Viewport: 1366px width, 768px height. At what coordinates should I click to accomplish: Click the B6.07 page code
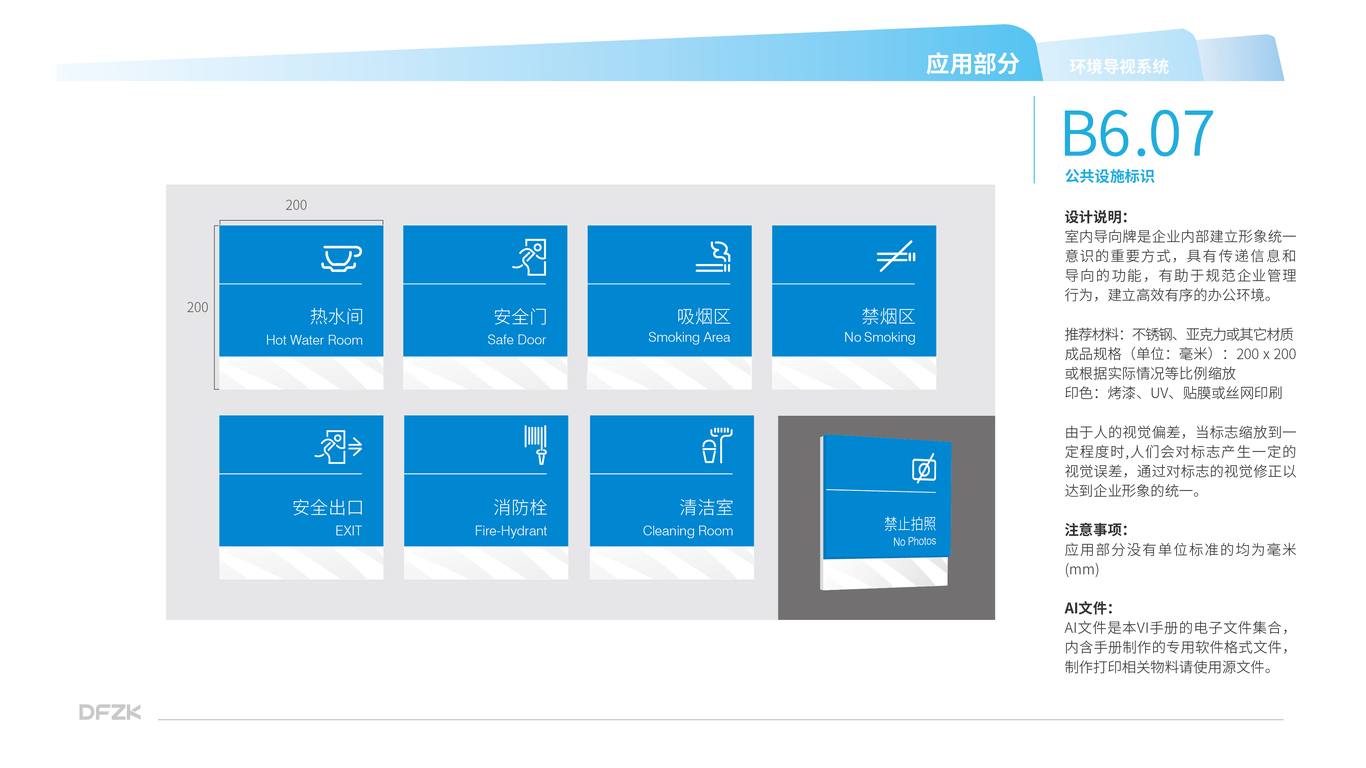[x=1138, y=134]
